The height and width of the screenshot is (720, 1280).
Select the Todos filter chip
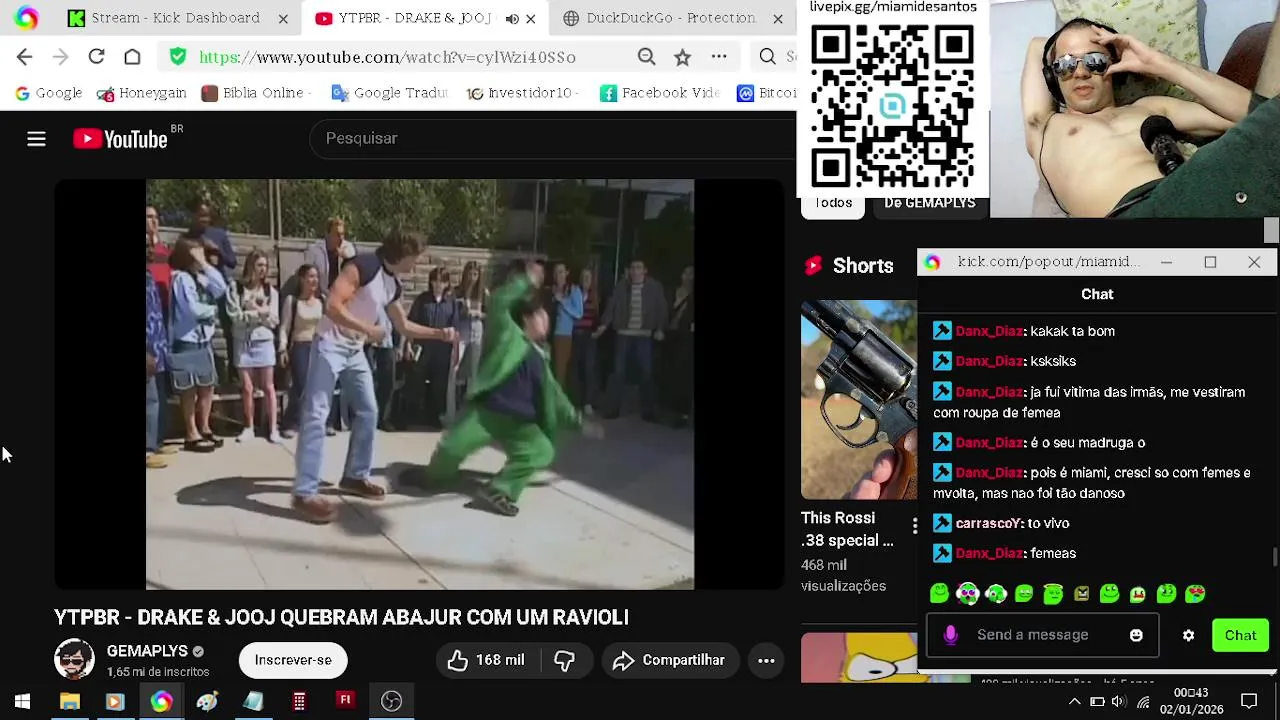point(833,203)
